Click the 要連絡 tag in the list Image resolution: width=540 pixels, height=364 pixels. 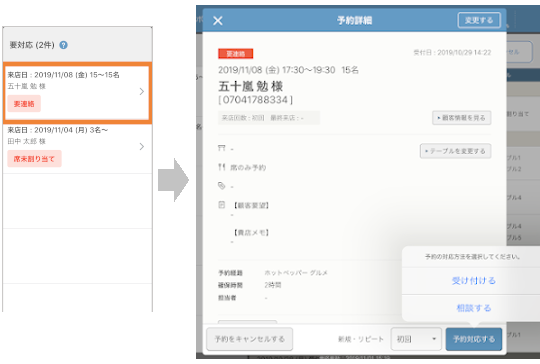(x=24, y=104)
